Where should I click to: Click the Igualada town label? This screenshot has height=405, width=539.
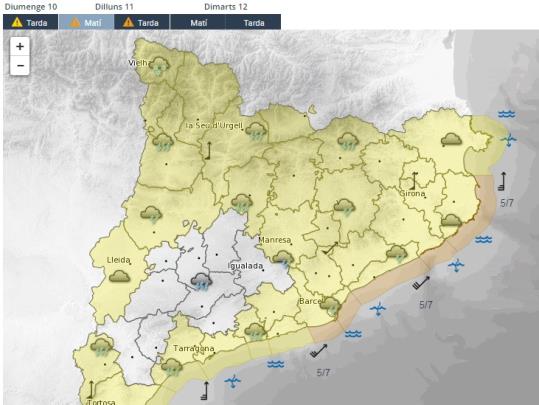(245, 266)
